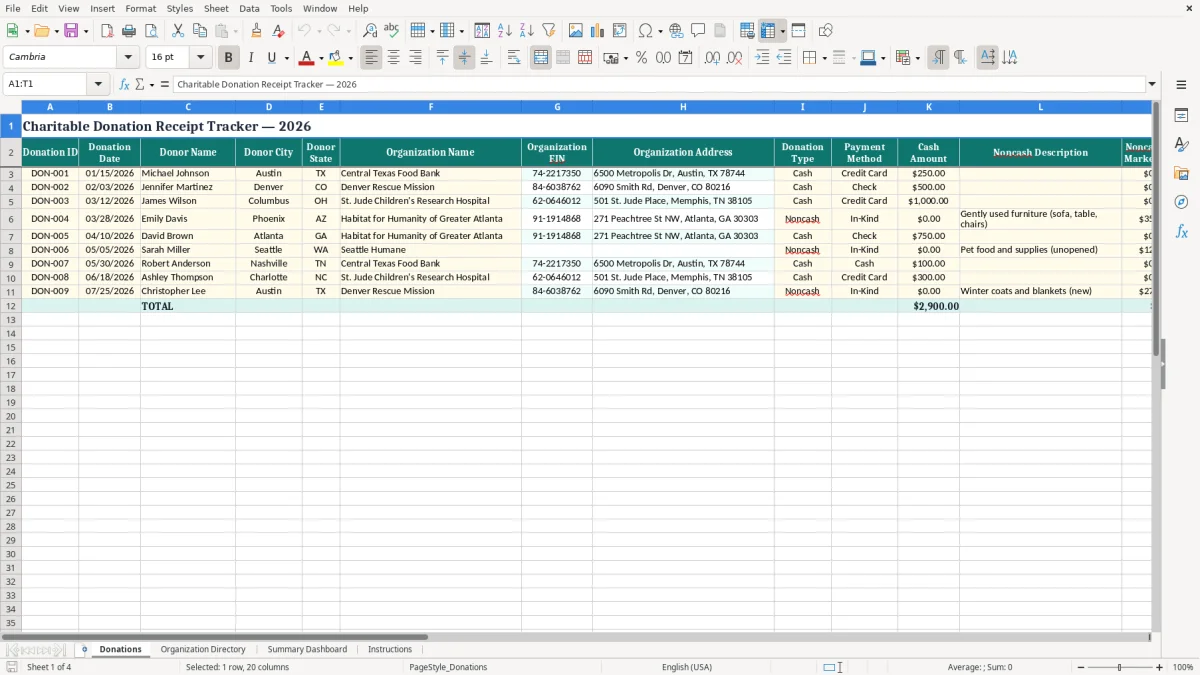Toggle Italic formatting
The height and width of the screenshot is (675, 1200).
251,58
